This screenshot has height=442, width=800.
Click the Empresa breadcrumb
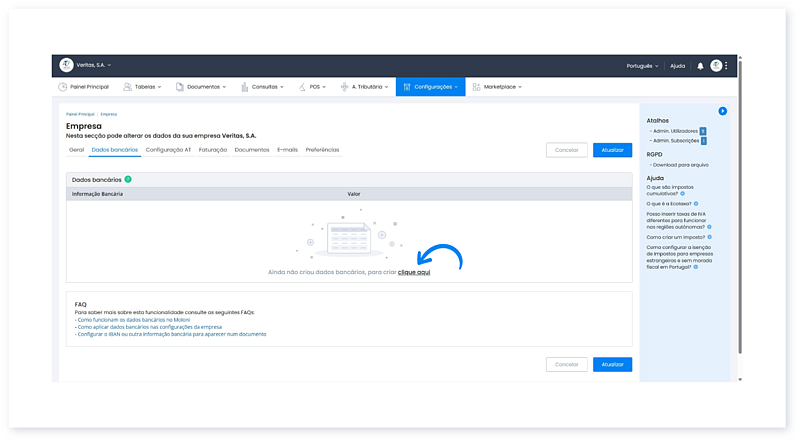pos(109,114)
